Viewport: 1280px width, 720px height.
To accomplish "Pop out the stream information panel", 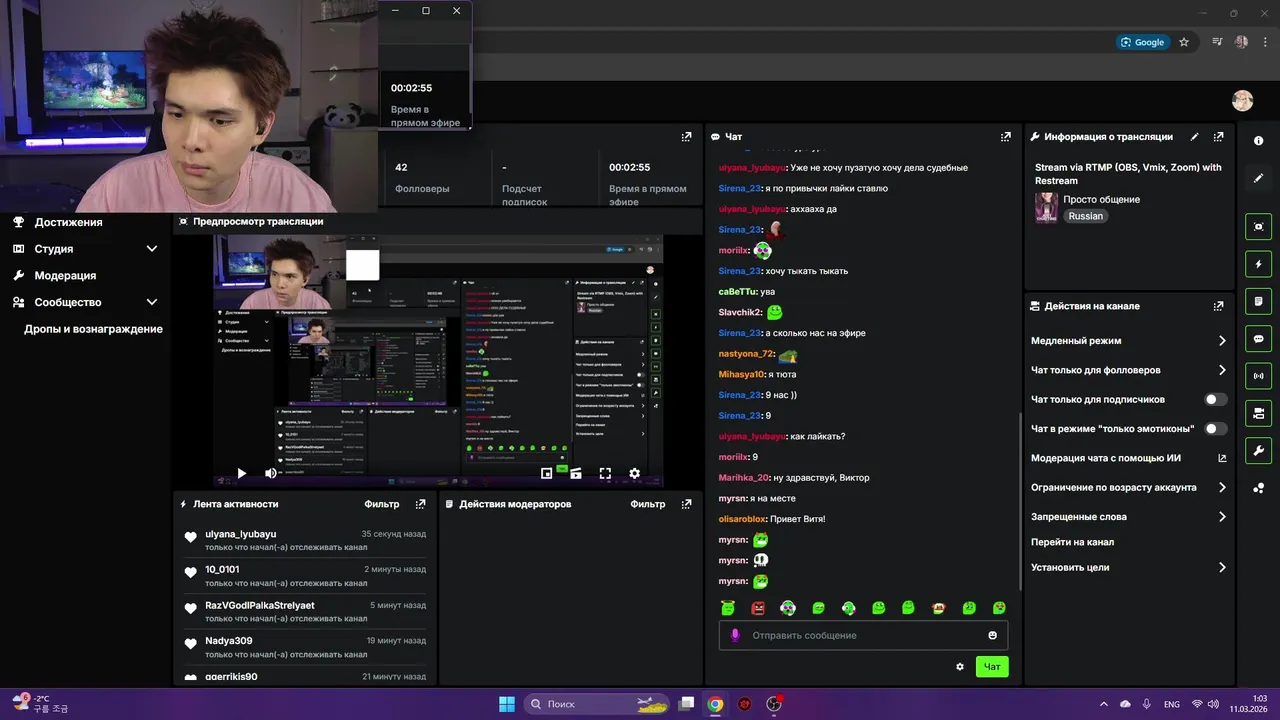I will (1218, 137).
